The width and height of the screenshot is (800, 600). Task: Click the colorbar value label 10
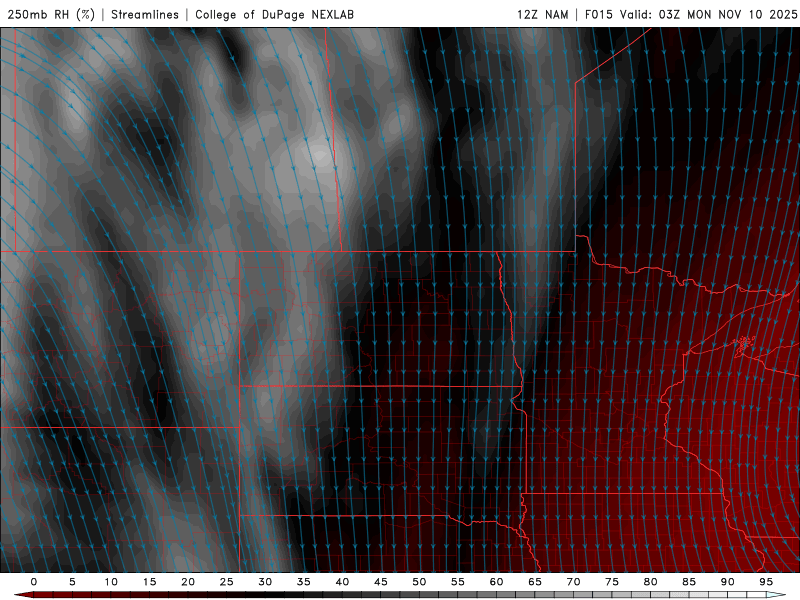[111, 582]
